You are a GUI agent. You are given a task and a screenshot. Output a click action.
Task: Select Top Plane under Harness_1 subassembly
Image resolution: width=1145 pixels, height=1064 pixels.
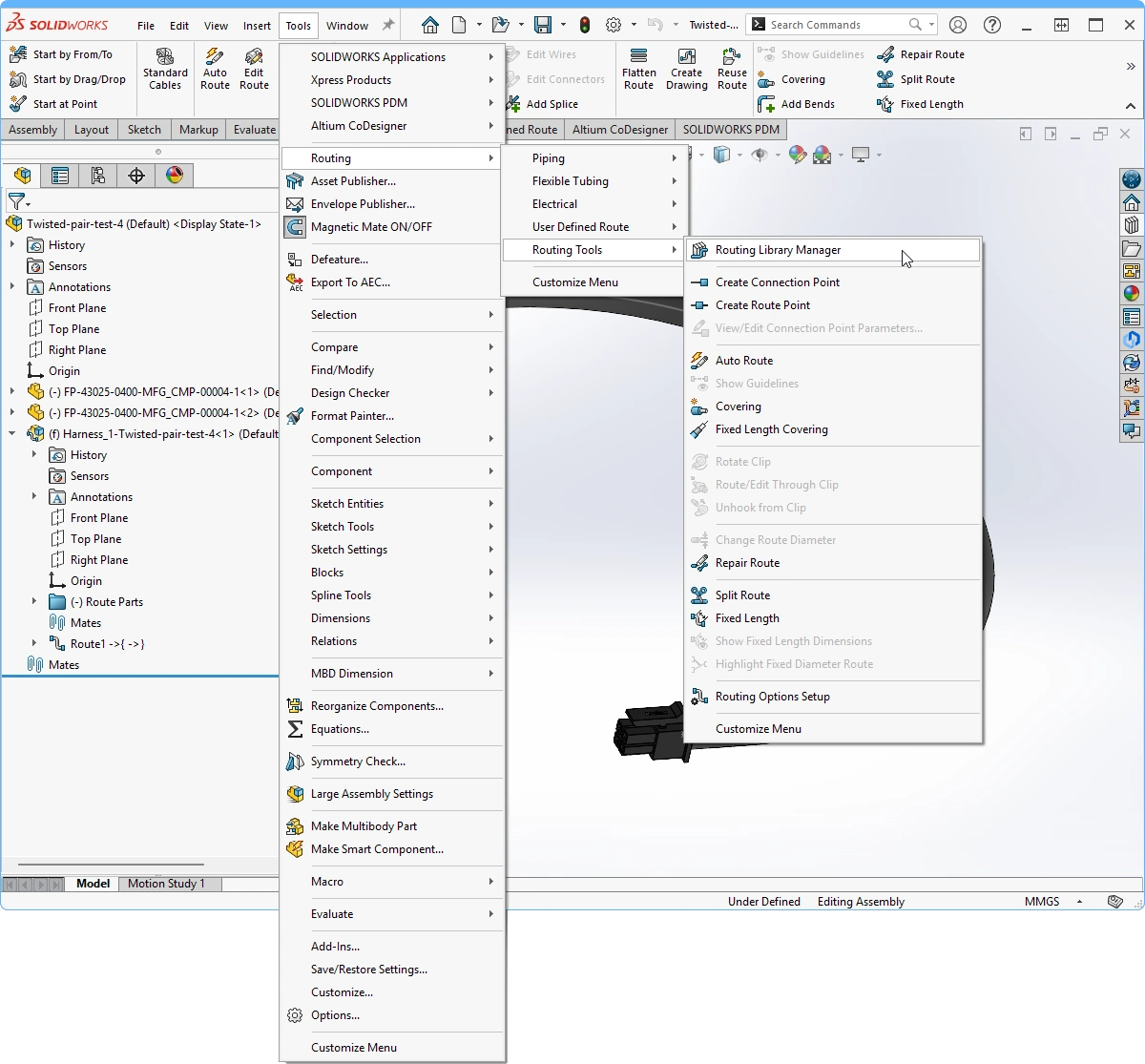(x=95, y=539)
